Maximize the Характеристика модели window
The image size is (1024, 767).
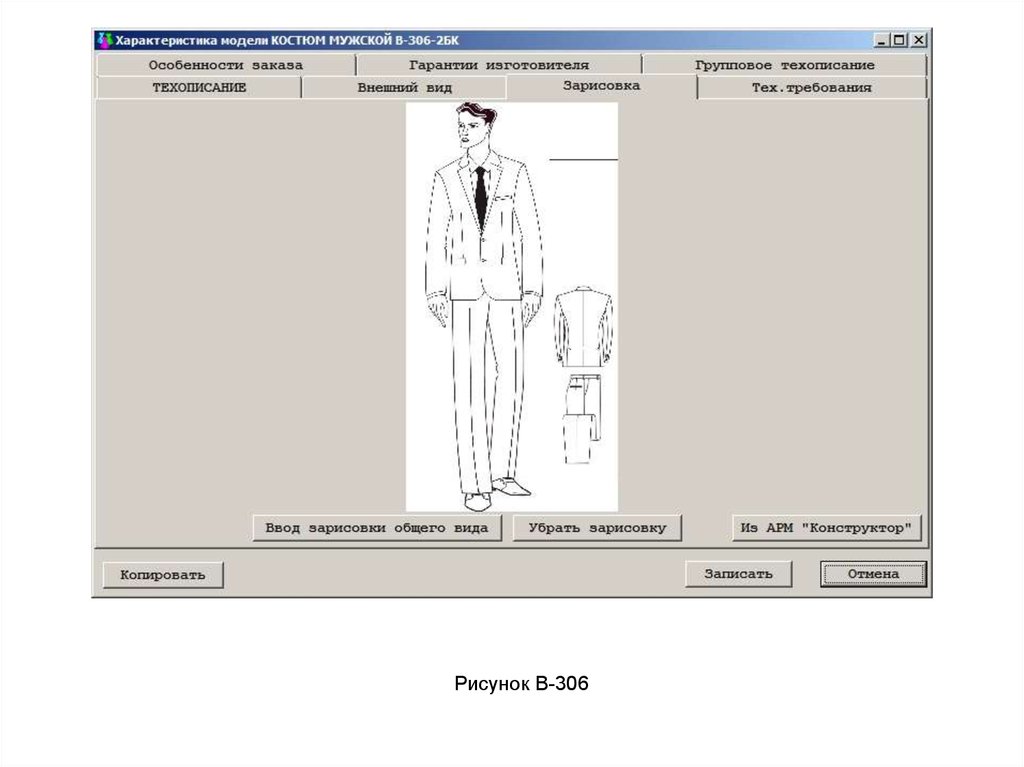[x=899, y=41]
